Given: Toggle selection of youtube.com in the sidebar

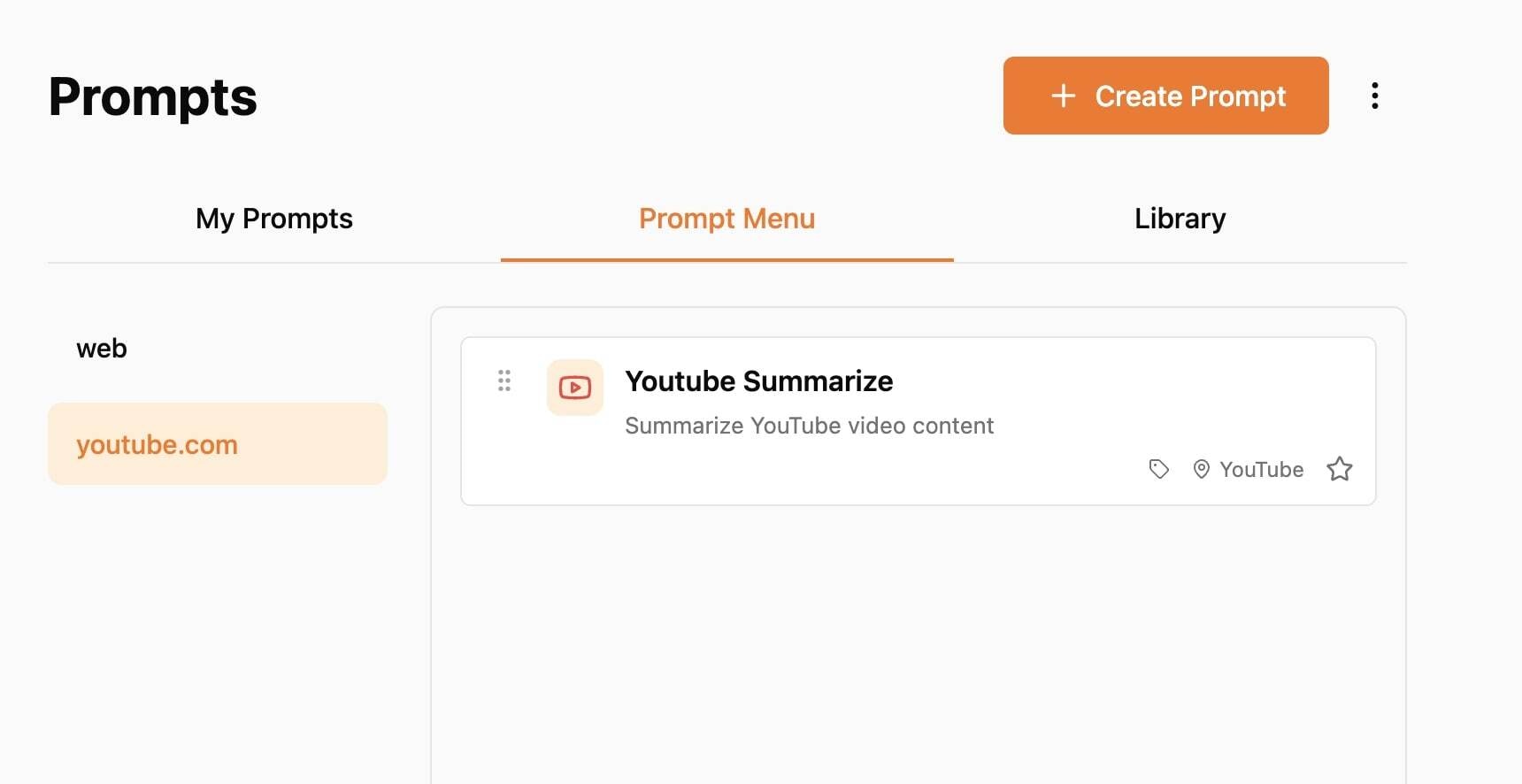Looking at the screenshot, I should coord(217,443).
